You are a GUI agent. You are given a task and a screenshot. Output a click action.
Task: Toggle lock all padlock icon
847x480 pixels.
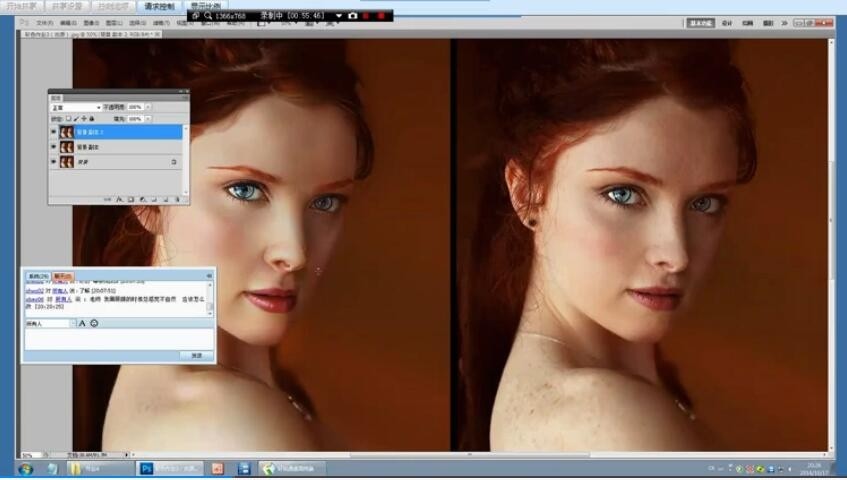coord(91,119)
